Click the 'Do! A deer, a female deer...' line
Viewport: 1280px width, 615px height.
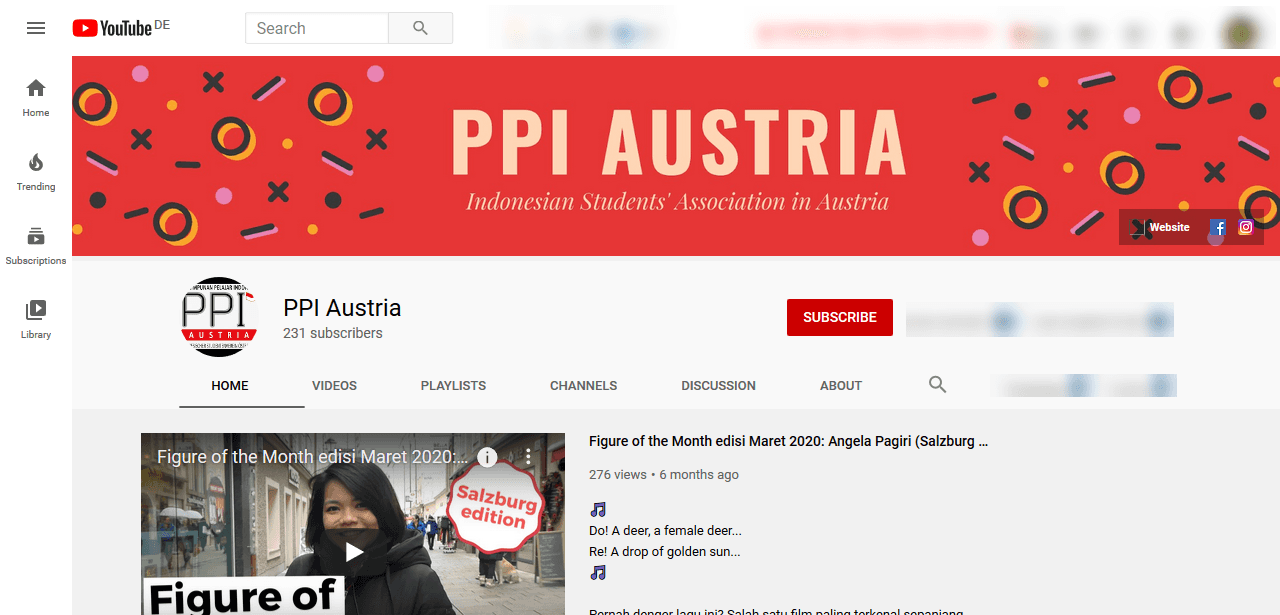(x=666, y=531)
